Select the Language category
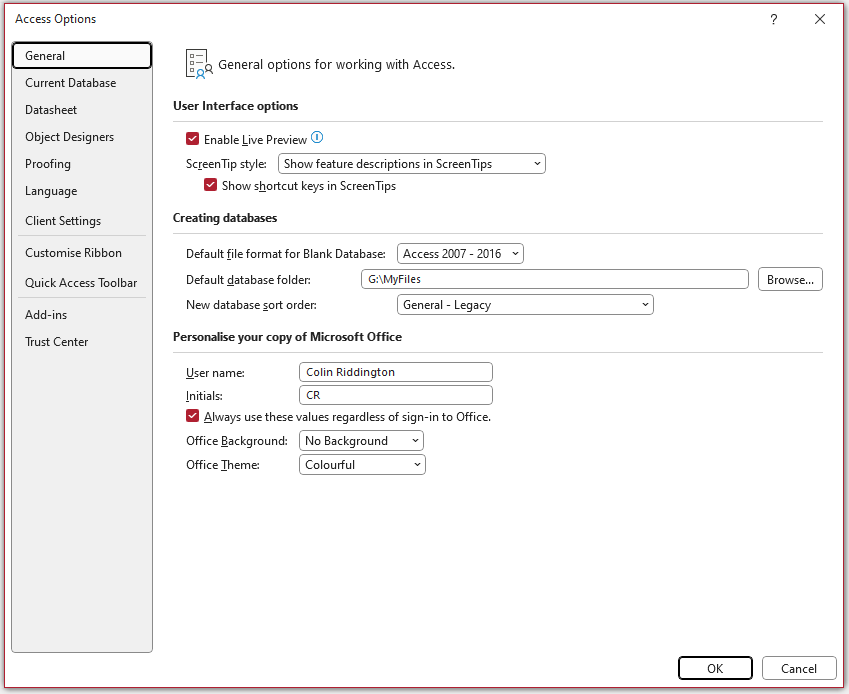849x694 pixels. [x=82, y=191]
